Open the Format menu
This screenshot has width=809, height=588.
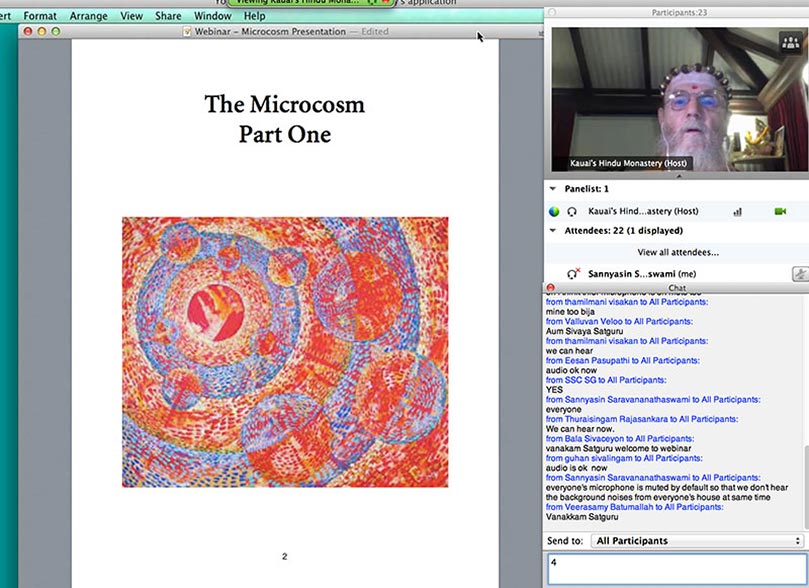pyautogui.click(x=40, y=16)
